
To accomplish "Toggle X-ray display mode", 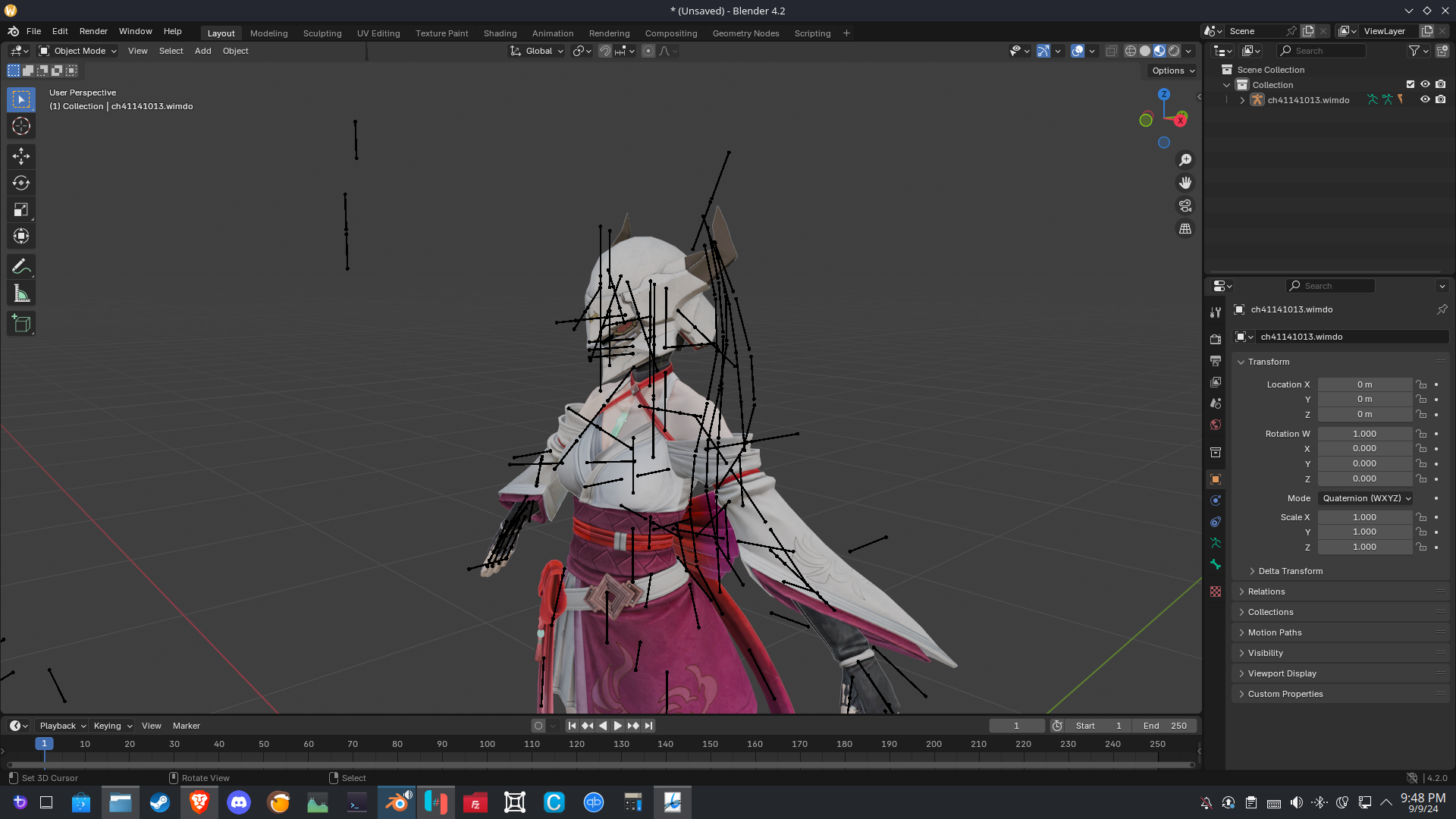I will [1111, 51].
